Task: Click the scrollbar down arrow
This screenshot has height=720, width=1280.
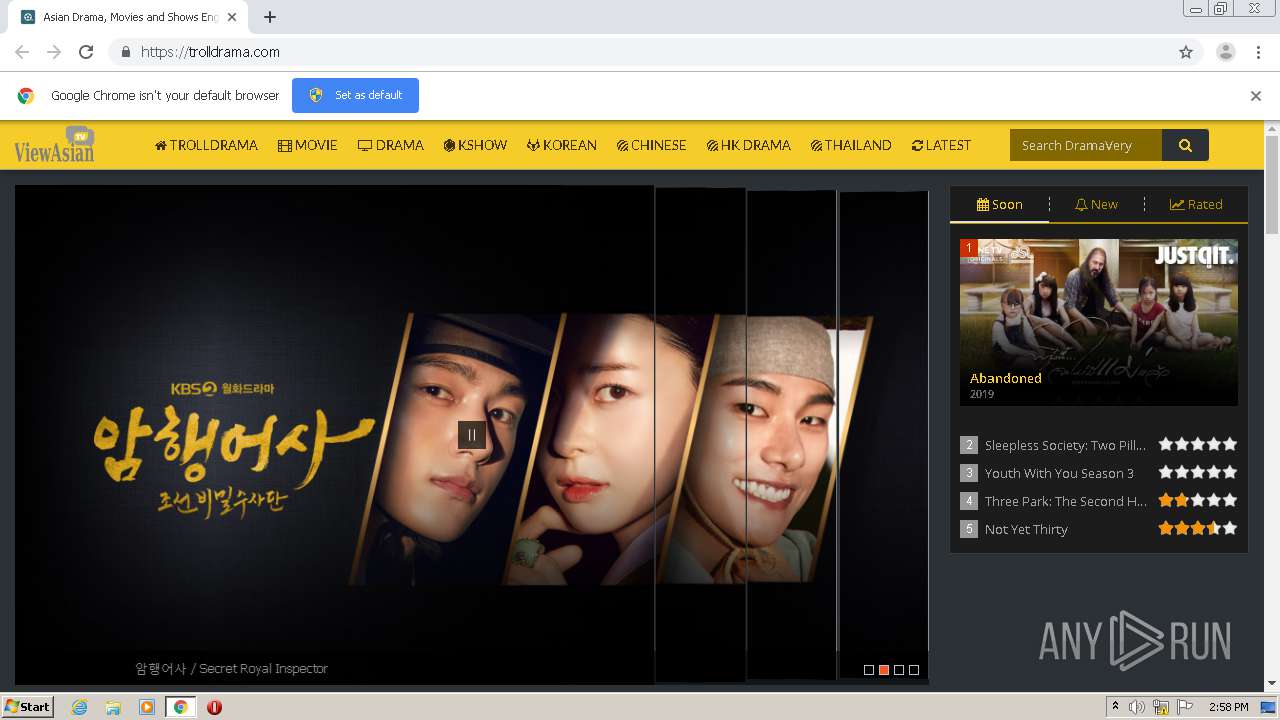Action: pos(1272,683)
